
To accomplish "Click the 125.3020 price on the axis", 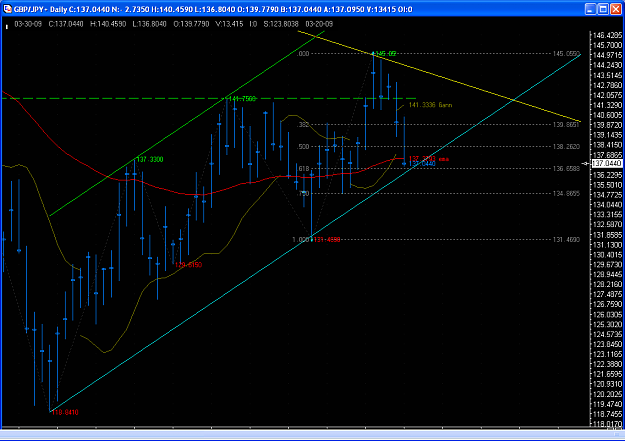I will click(x=607, y=325).
